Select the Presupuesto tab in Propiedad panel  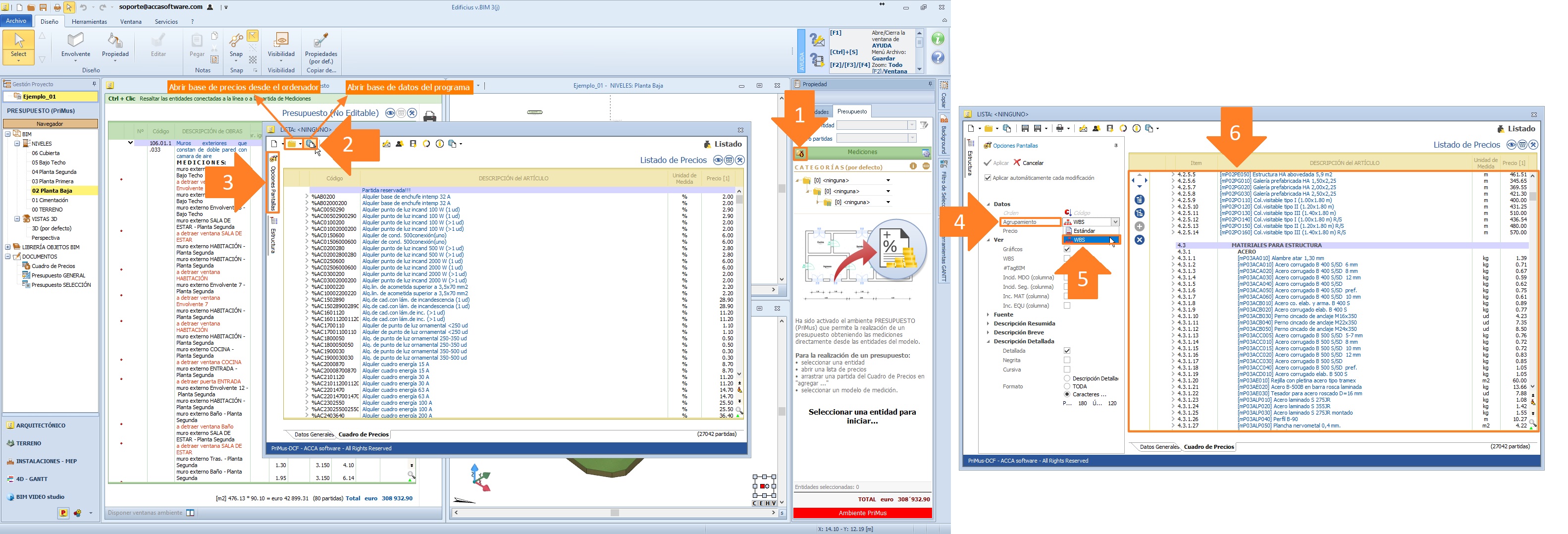coord(851,111)
